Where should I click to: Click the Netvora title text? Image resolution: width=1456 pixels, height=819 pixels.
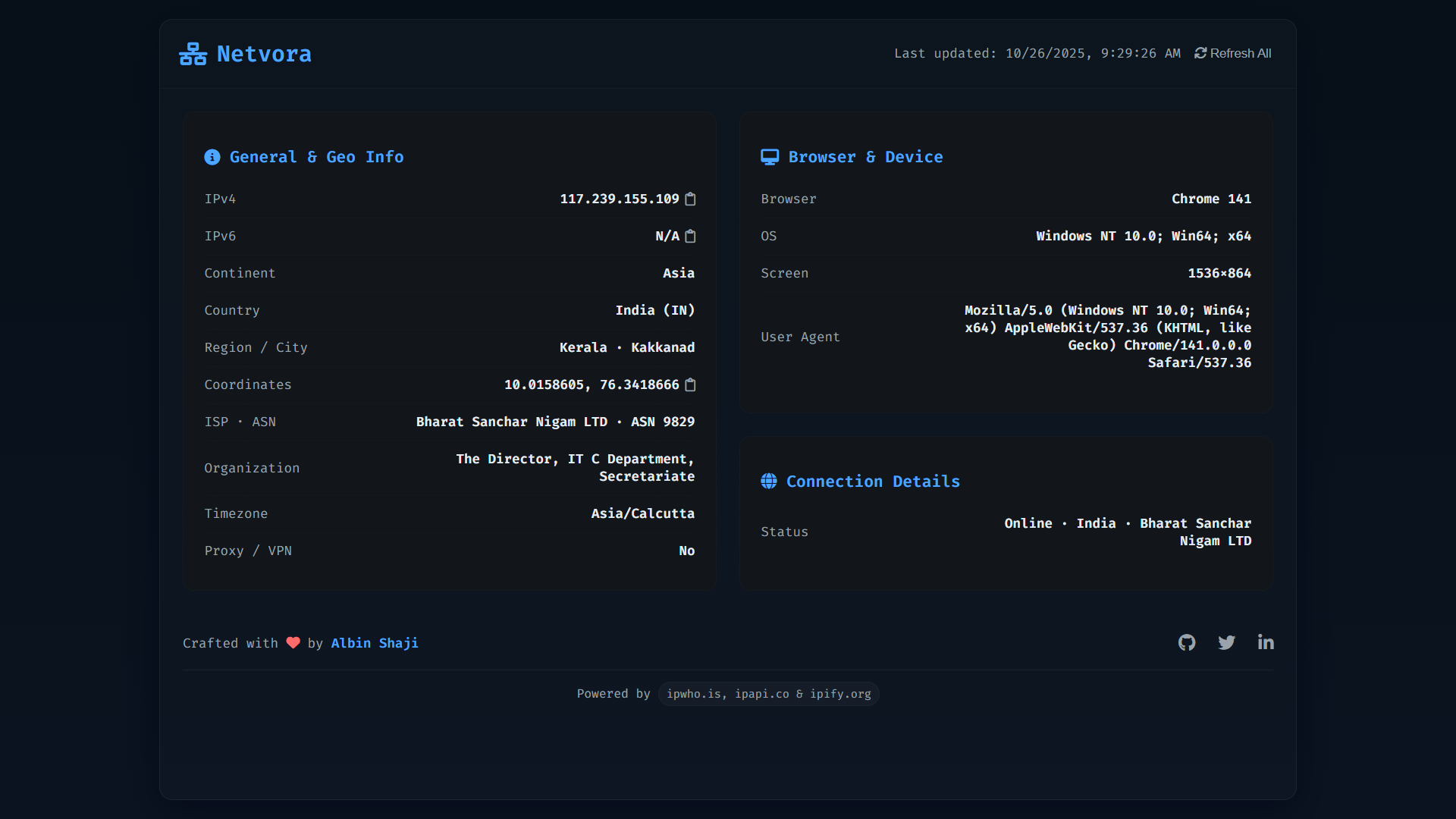coord(264,54)
